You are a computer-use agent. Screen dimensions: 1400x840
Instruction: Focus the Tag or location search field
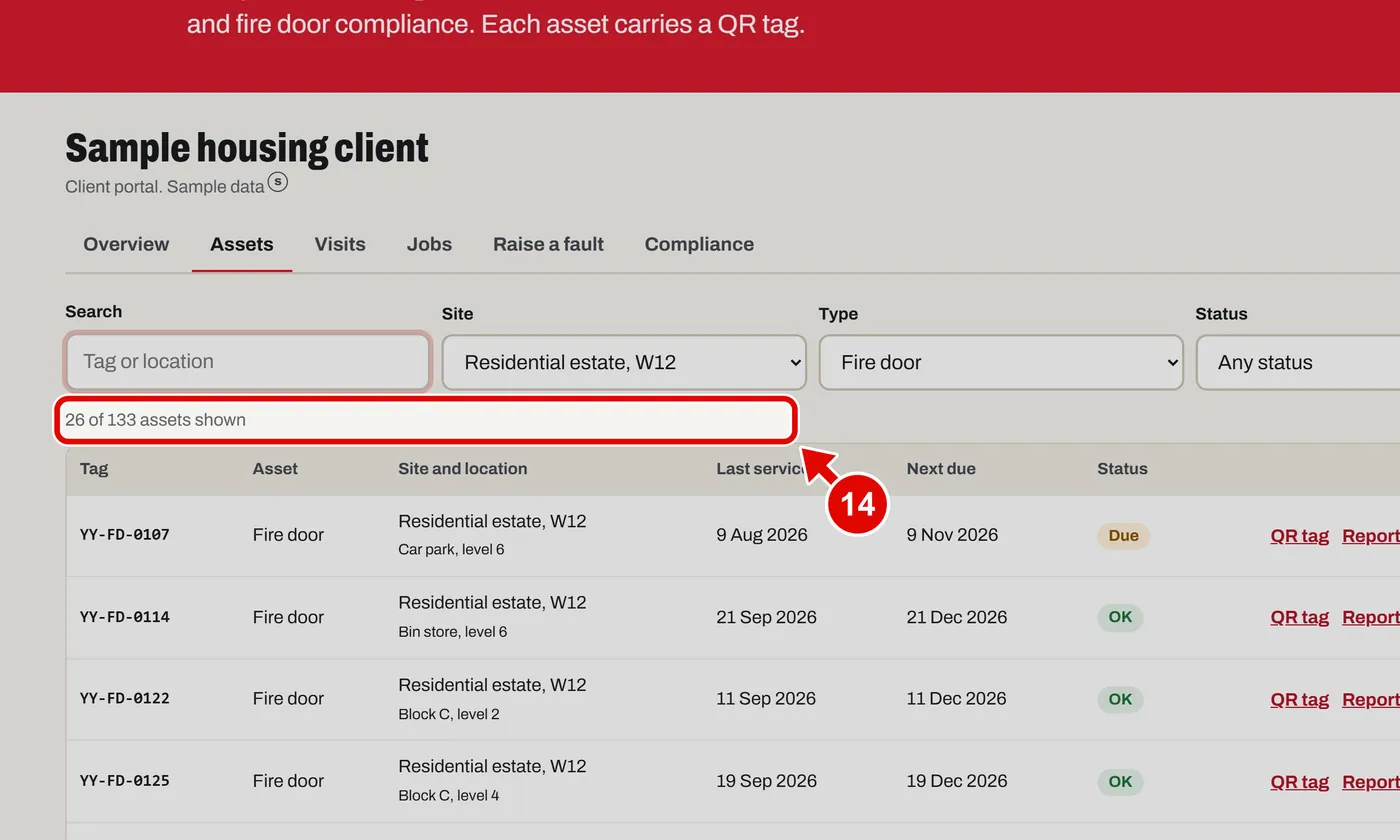pyautogui.click(x=248, y=361)
